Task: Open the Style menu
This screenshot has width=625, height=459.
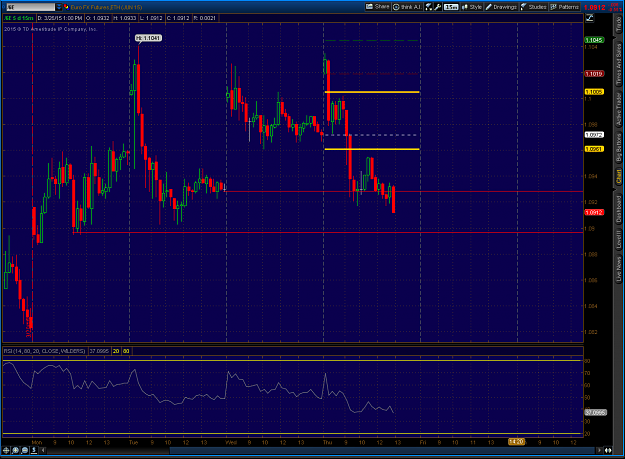Action: click(x=472, y=7)
